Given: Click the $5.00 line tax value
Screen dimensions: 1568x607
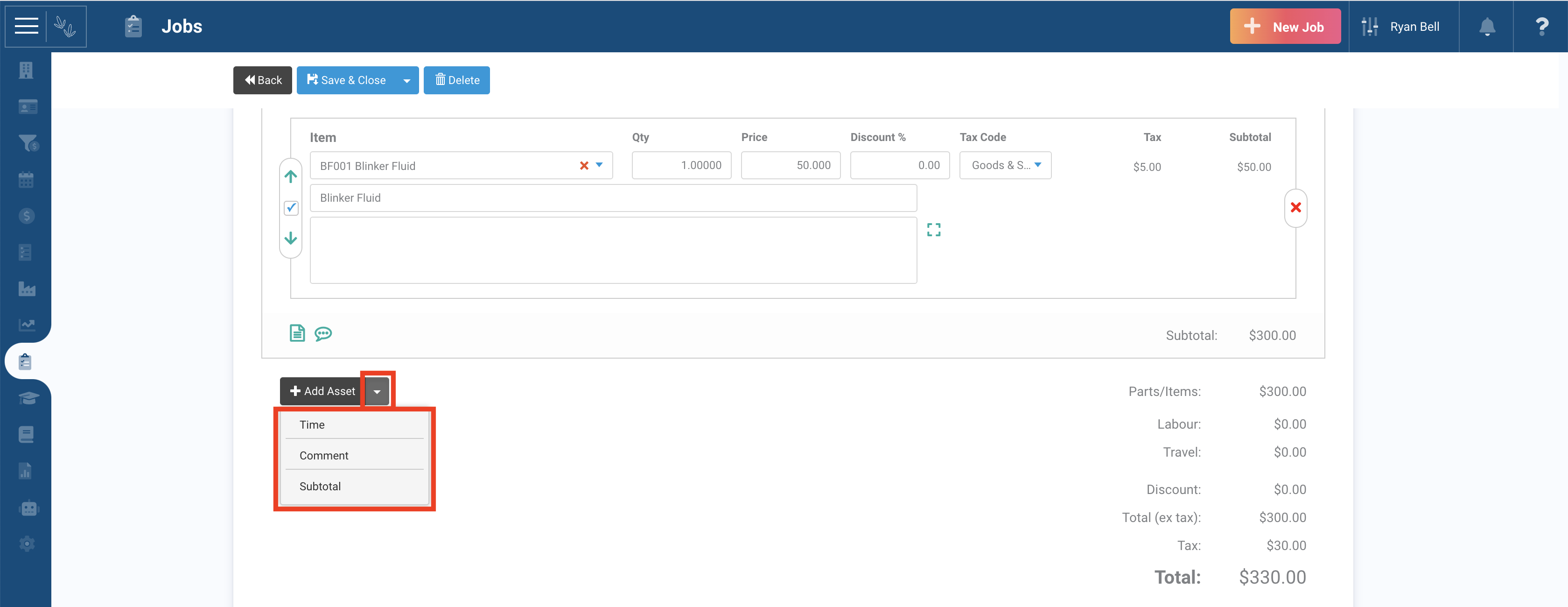Looking at the screenshot, I should point(1147,167).
